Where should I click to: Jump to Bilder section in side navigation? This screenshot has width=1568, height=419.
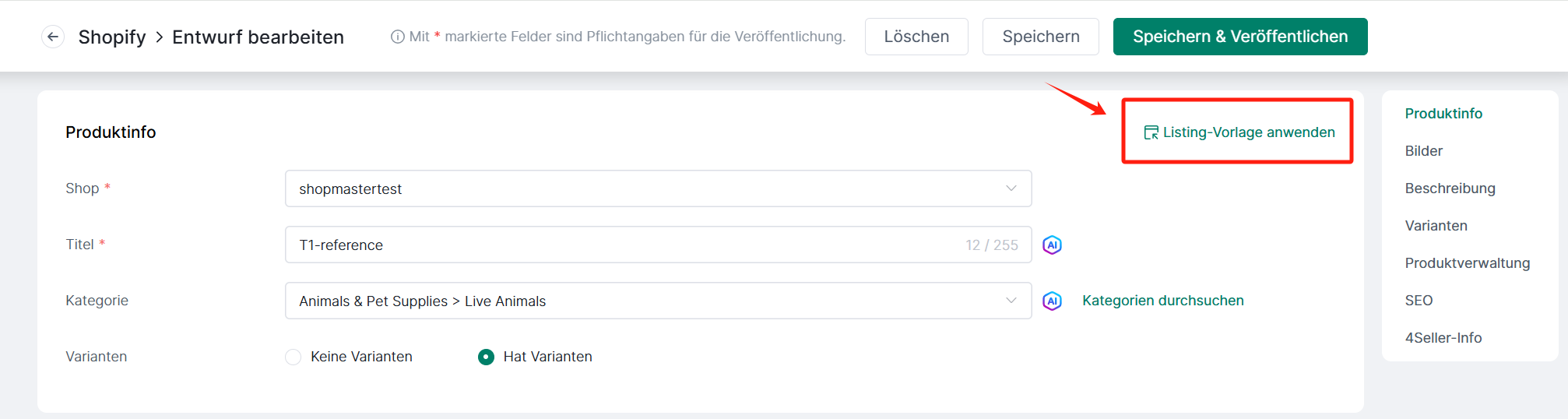(x=1423, y=151)
